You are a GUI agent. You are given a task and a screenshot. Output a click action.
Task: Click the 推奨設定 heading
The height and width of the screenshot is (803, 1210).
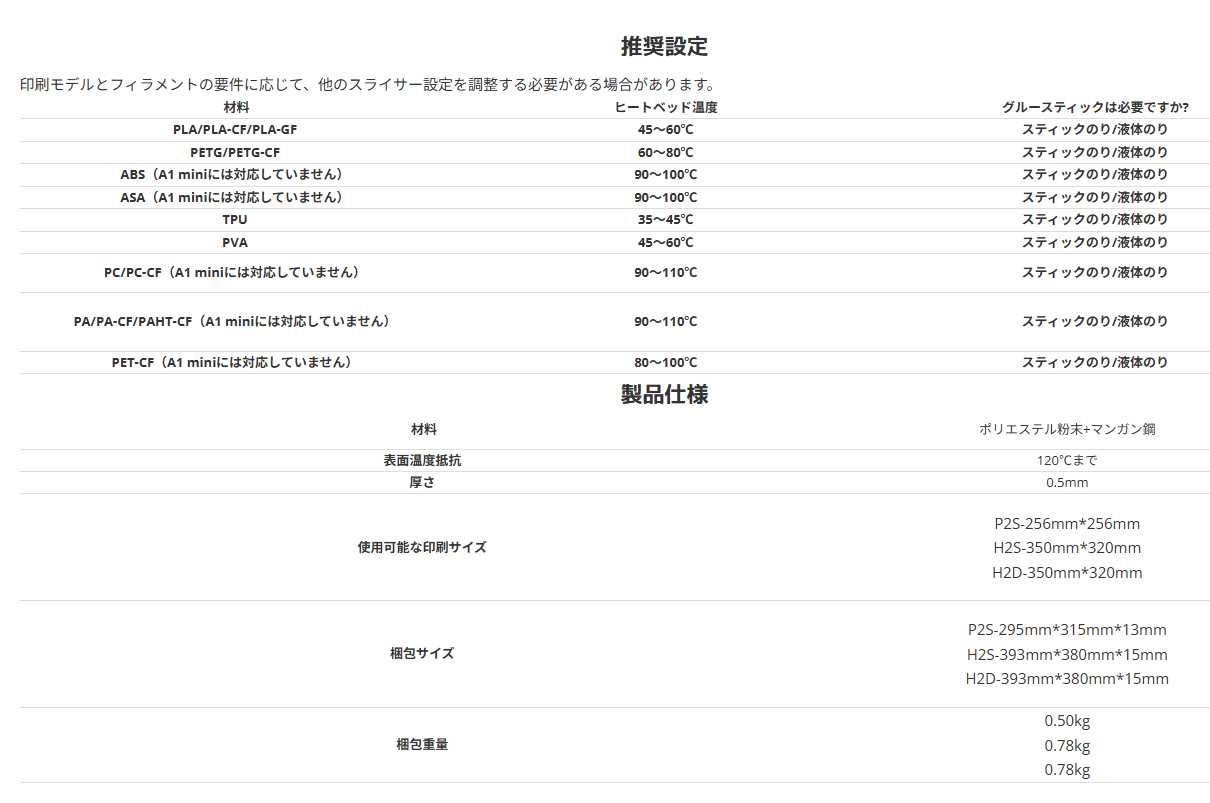click(664, 46)
